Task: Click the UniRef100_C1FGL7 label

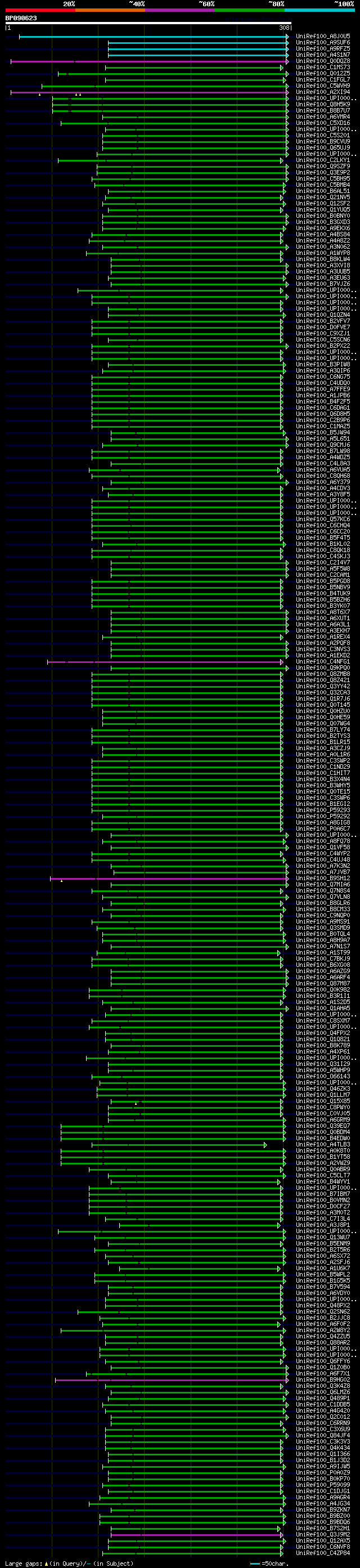Action: pos(323,80)
